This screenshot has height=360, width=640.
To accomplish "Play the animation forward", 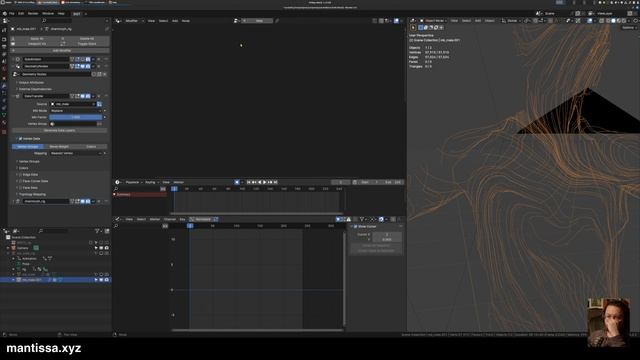I will 264,182.
